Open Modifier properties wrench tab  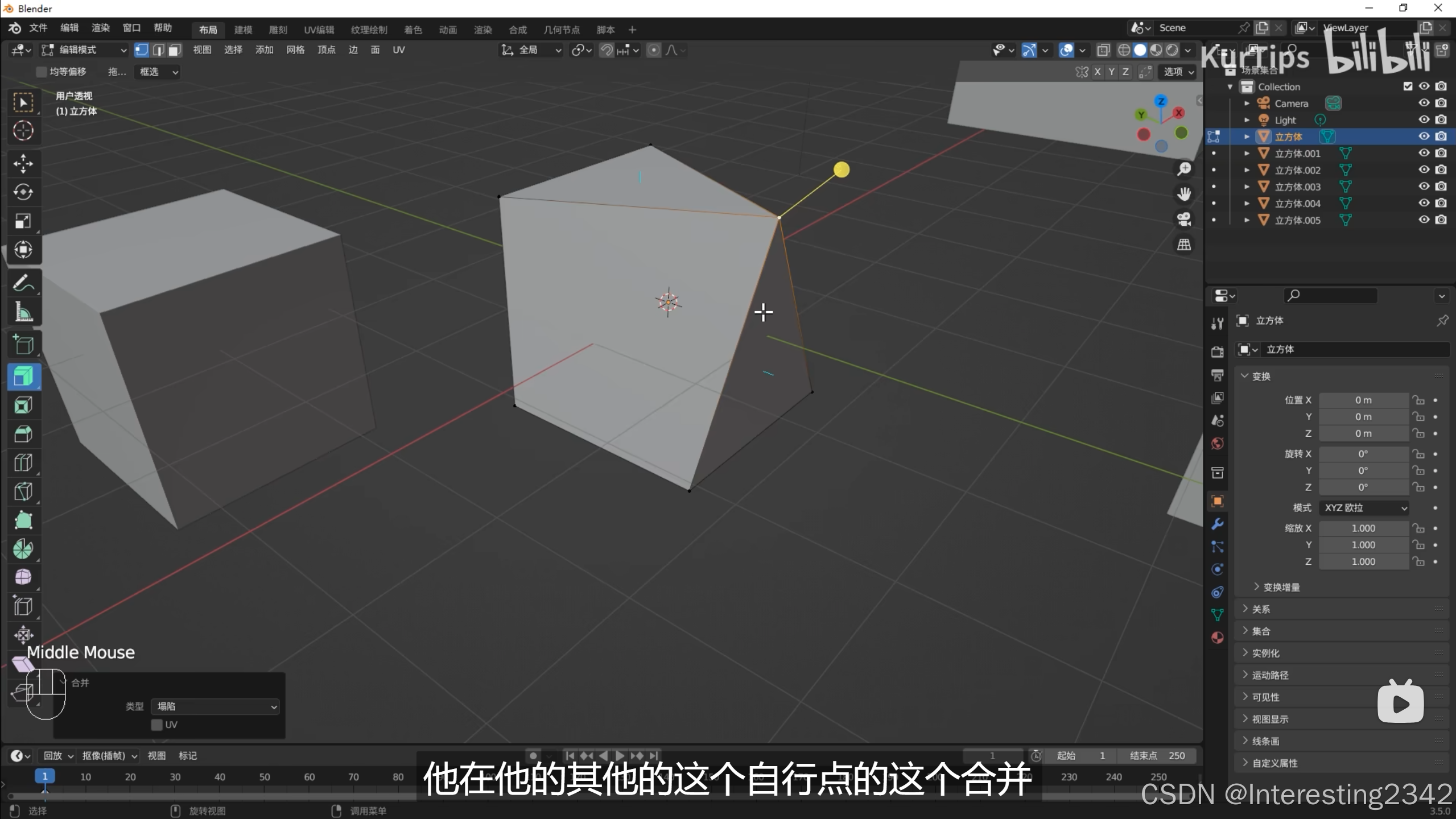click(1217, 524)
